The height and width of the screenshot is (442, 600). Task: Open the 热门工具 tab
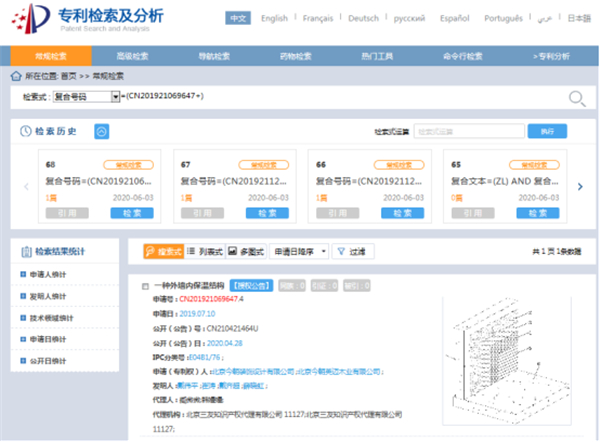pos(377,56)
